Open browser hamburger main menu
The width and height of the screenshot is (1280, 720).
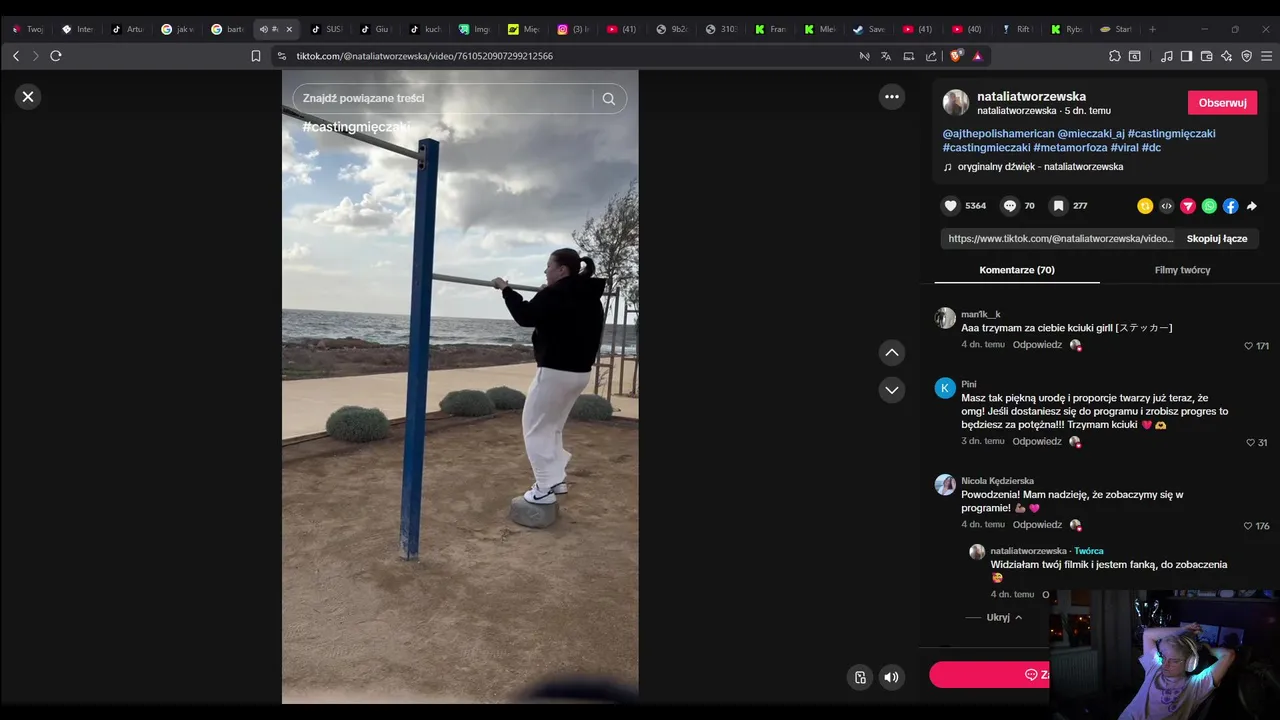(1267, 56)
